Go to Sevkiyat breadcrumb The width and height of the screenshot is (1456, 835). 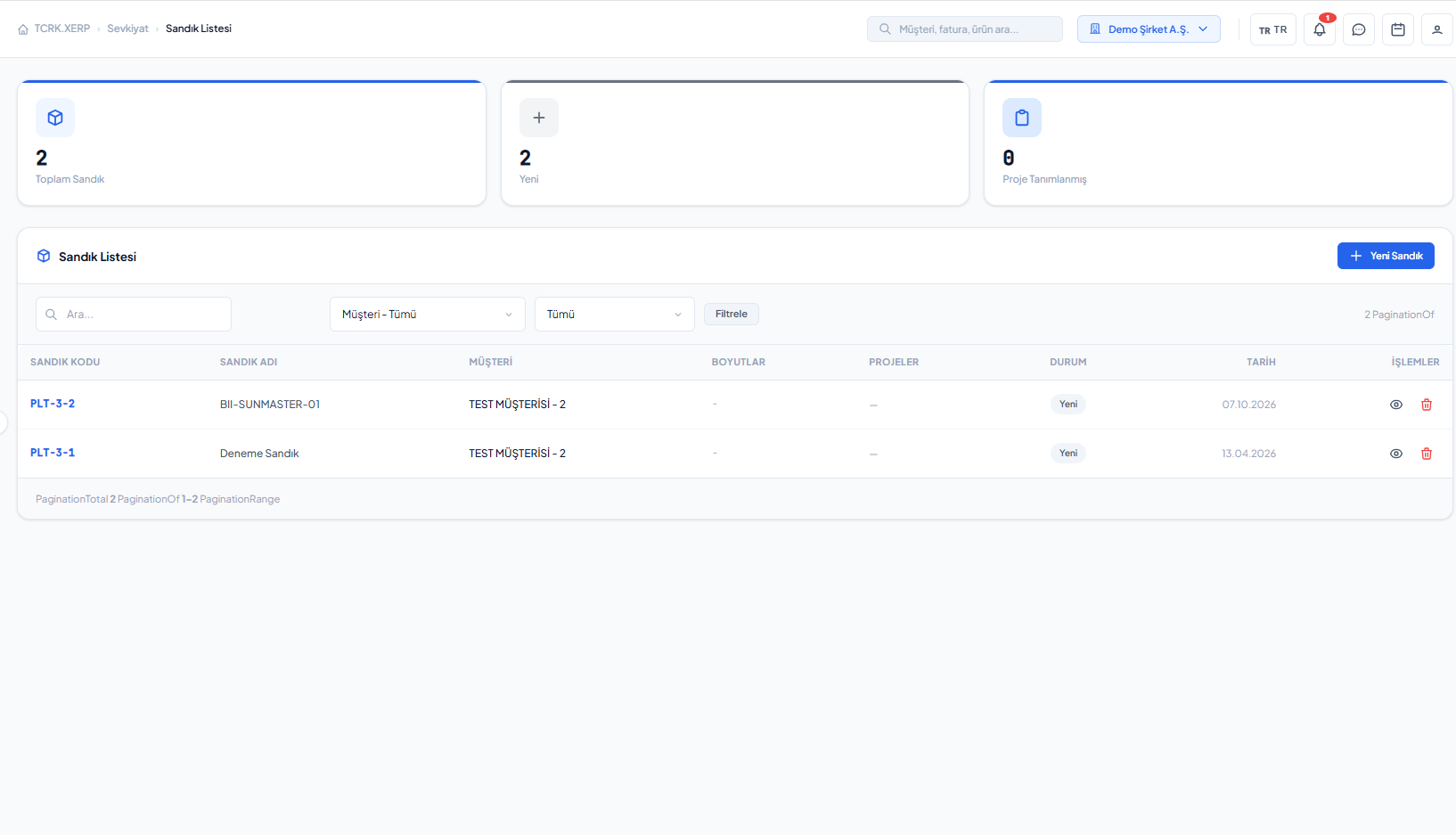coord(127,29)
